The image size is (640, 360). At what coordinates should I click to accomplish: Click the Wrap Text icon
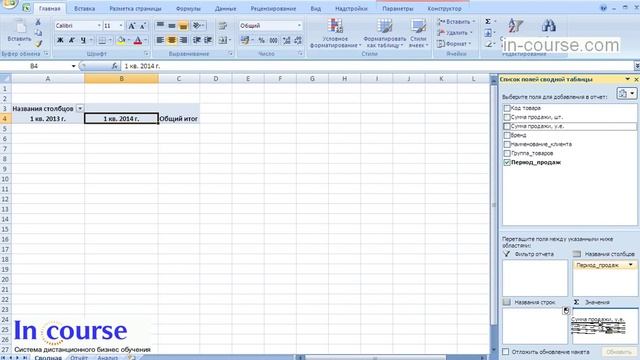click(x=222, y=26)
